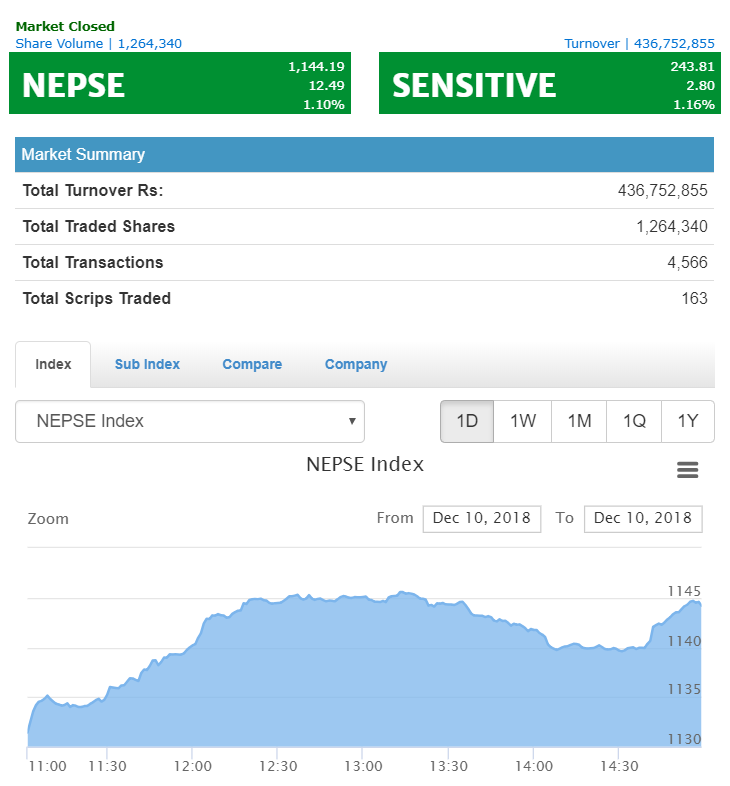
Task: Switch chart to 1M range
Action: pyautogui.click(x=579, y=421)
